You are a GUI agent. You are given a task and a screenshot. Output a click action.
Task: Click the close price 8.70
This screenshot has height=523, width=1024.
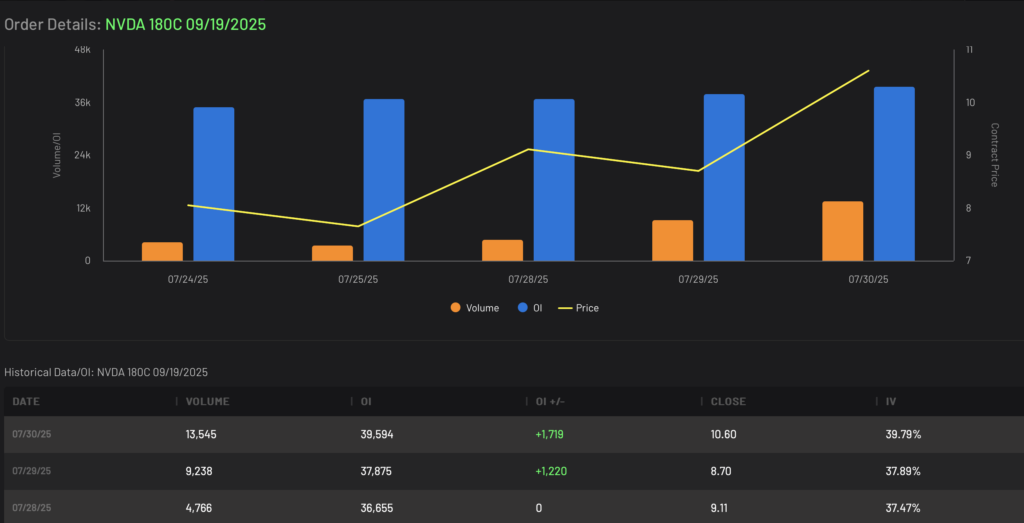coord(721,471)
